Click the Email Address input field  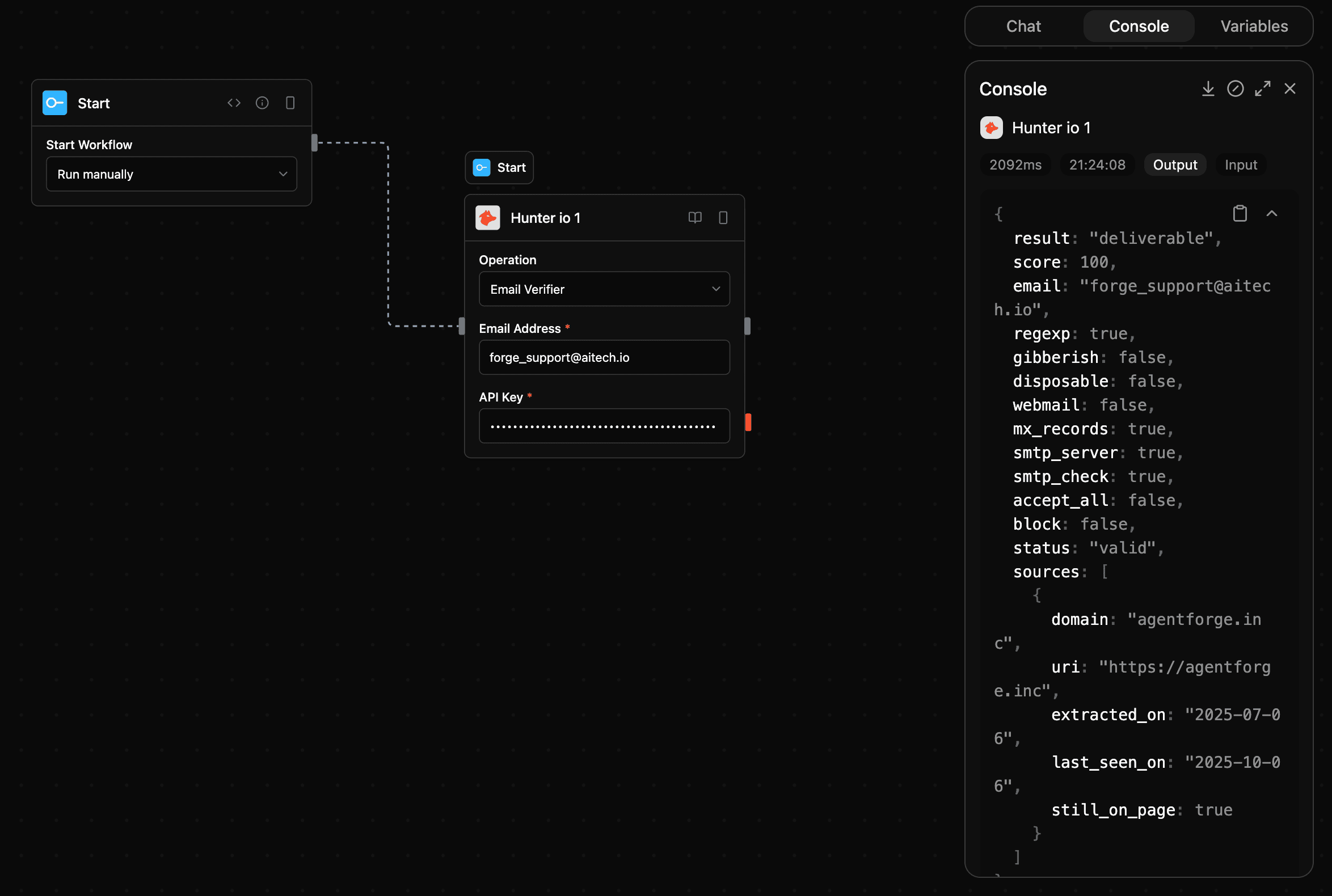pyautogui.click(x=604, y=357)
